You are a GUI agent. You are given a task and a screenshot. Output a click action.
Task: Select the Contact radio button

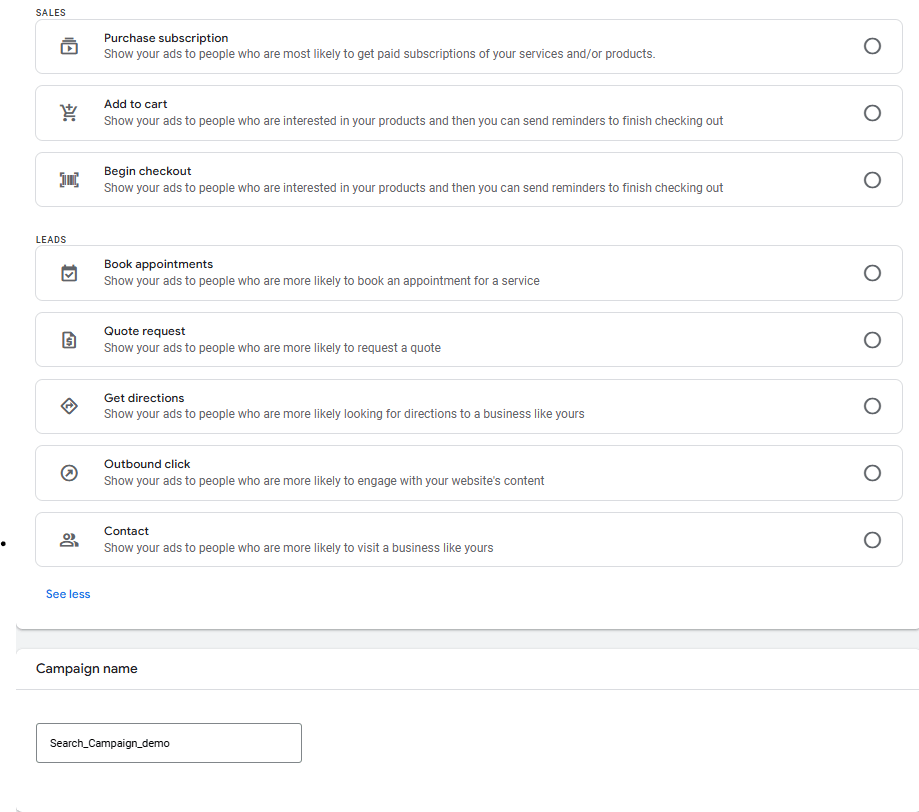(872, 539)
